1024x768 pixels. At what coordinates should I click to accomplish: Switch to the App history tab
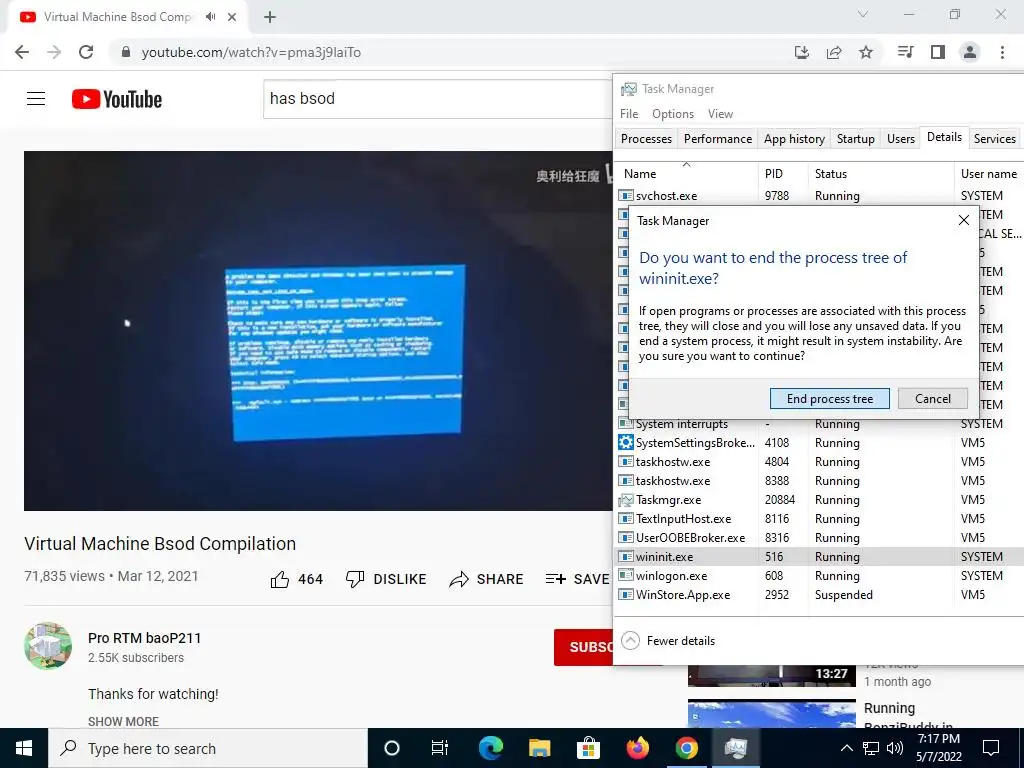(x=794, y=138)
